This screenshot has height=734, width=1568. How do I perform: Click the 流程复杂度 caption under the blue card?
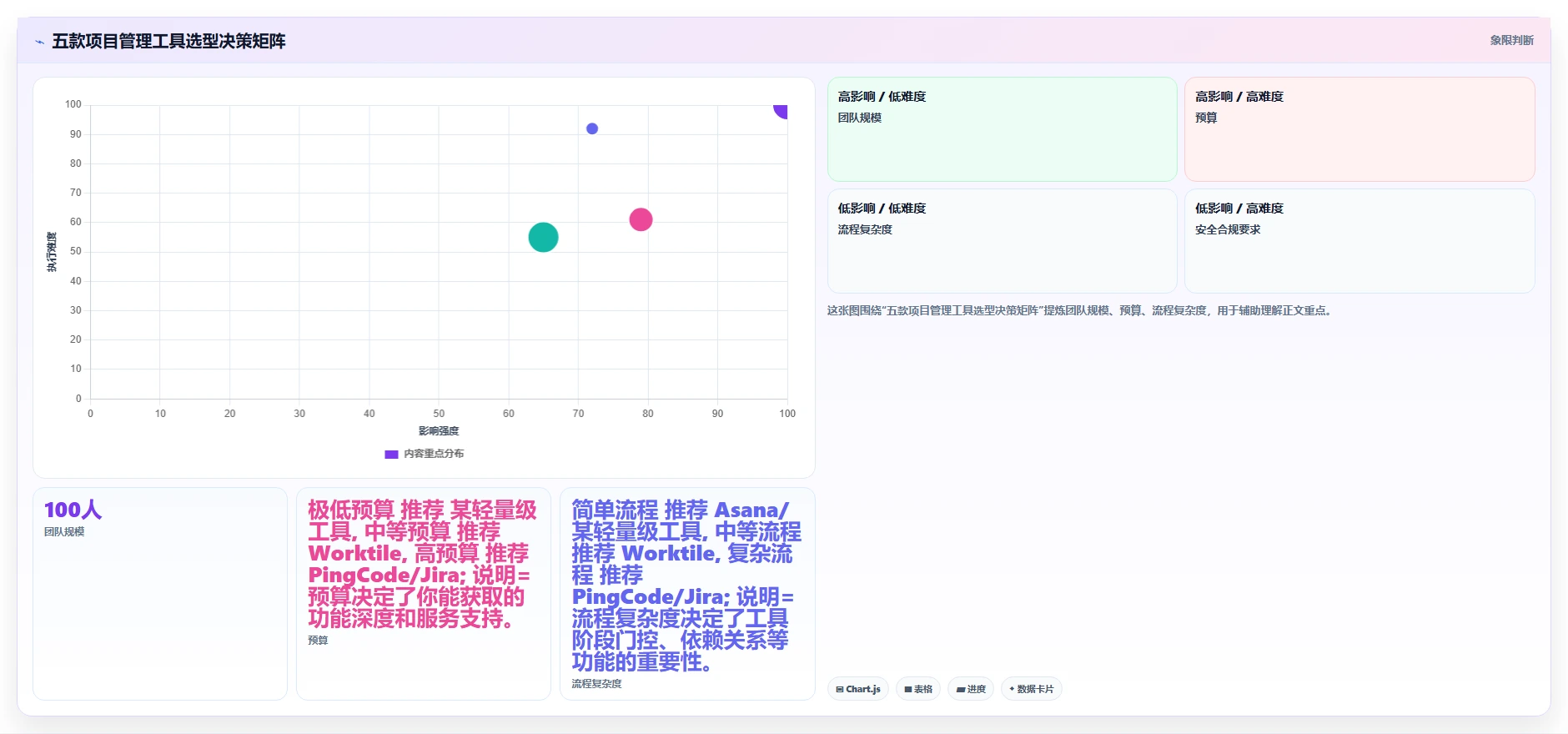pyautogui.click(x=596, y=684)
